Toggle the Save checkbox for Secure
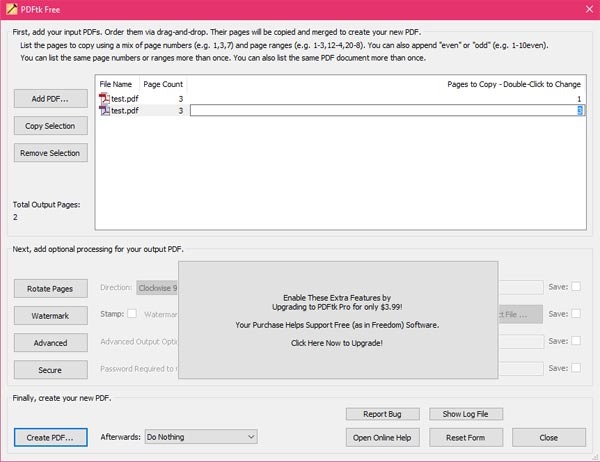This screenshot has height=462, width=600. 576,368
